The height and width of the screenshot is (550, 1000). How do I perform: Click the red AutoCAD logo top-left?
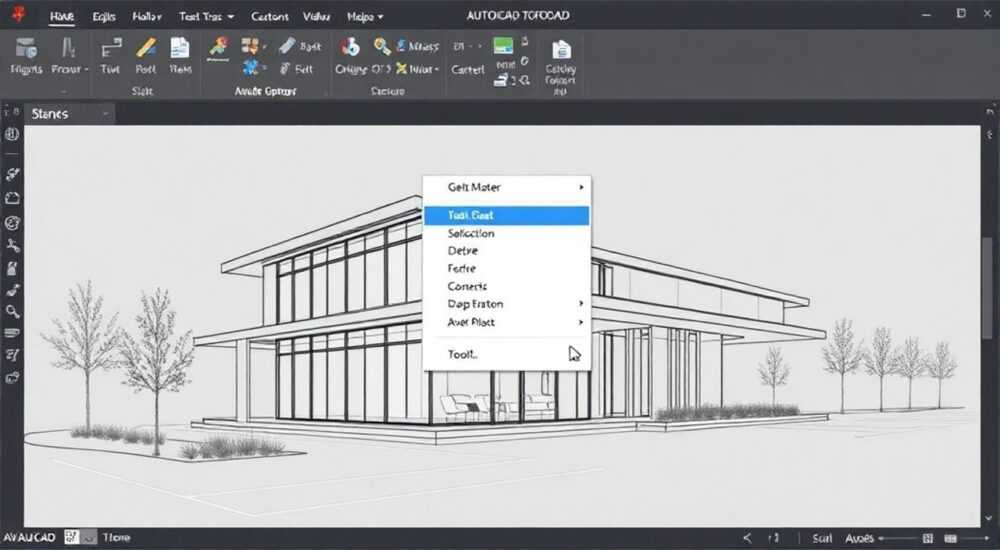[x=19, y=14]
